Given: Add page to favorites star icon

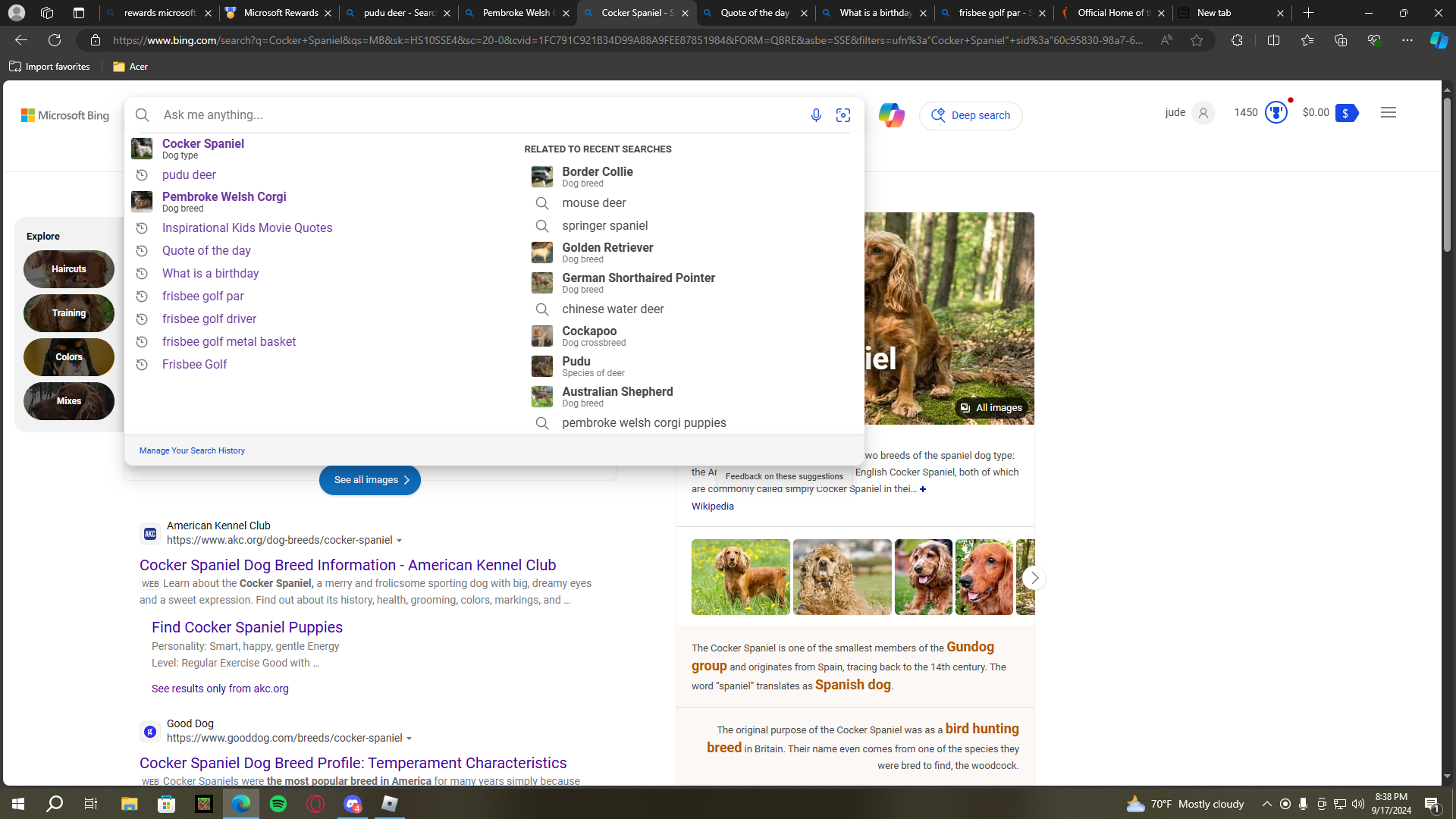Looking at the screenshot, I should (x=1197, y=40).
